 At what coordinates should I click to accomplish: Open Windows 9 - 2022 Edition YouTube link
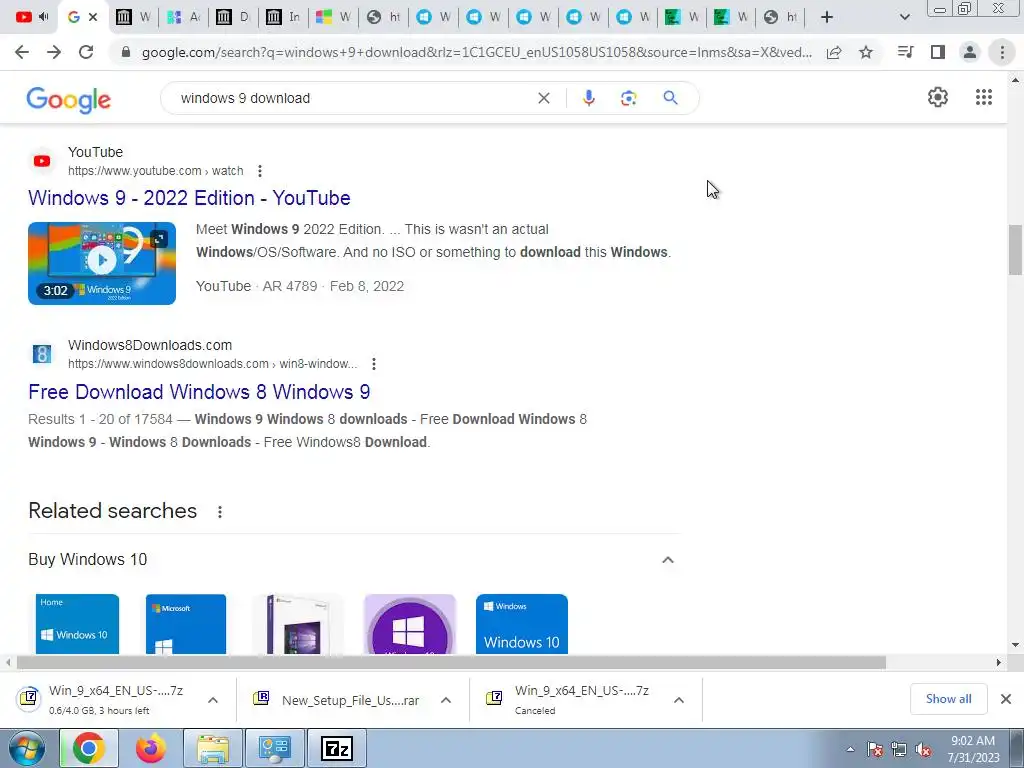click(x=189, y=198)
